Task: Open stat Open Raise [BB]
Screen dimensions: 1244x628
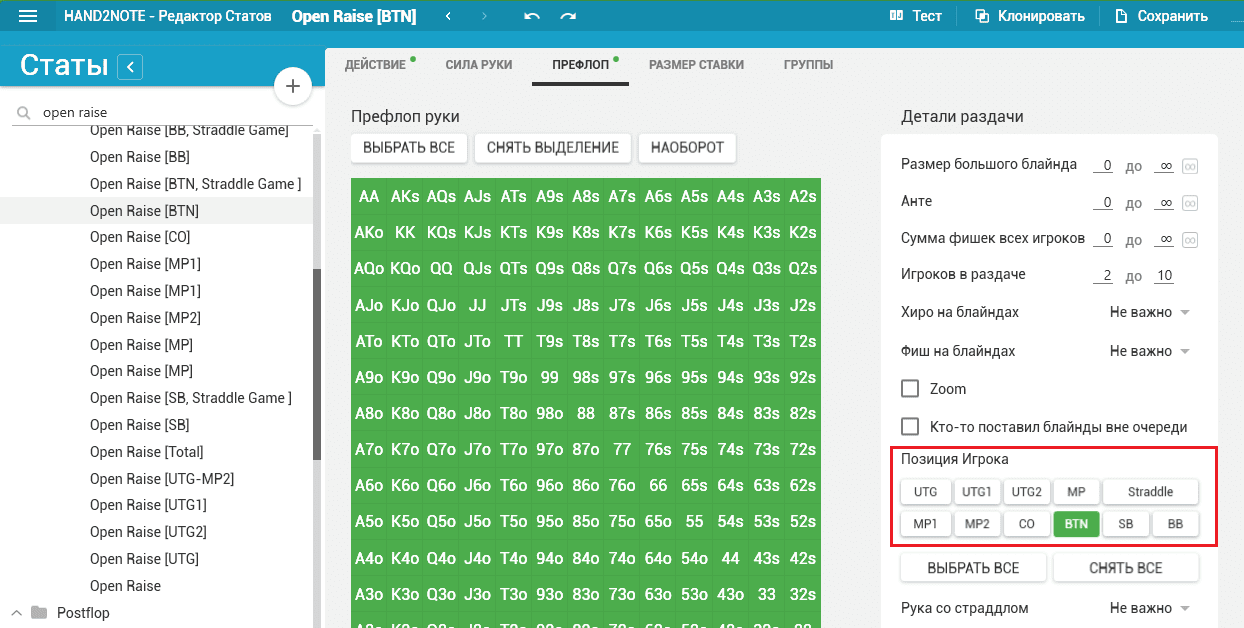Action: coord(140,157)
